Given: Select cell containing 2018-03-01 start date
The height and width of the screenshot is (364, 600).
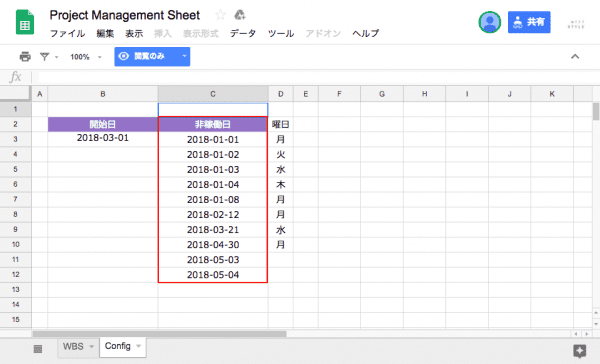Looking at the screenshot, I should [x=103, y=139].
